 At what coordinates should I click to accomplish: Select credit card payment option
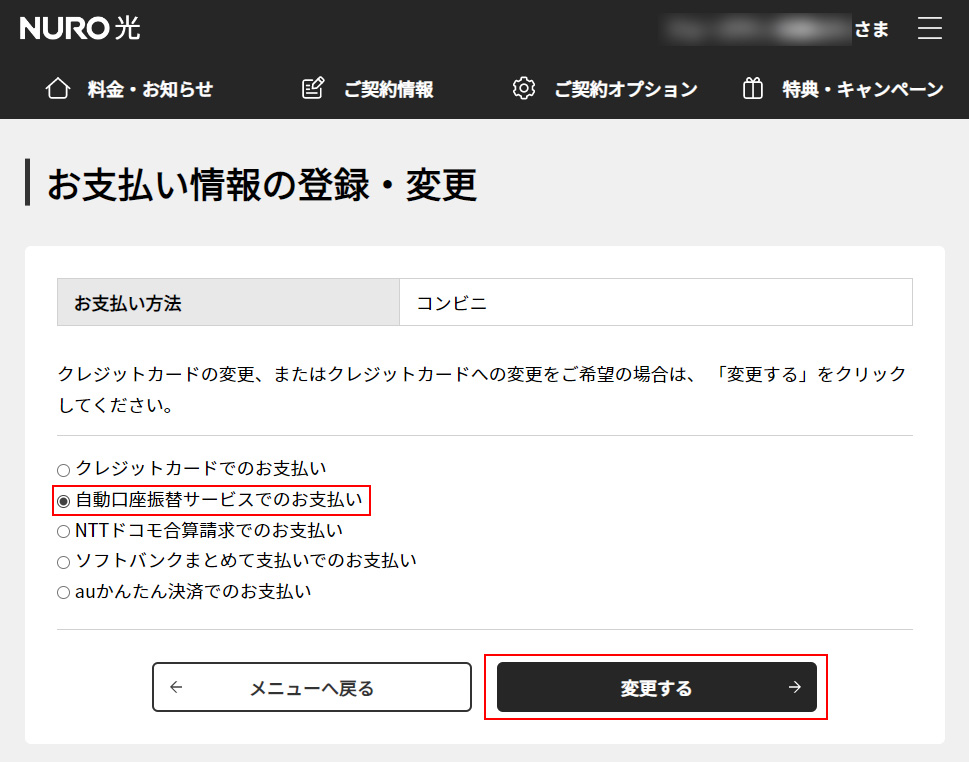click(x=63, y=469)
